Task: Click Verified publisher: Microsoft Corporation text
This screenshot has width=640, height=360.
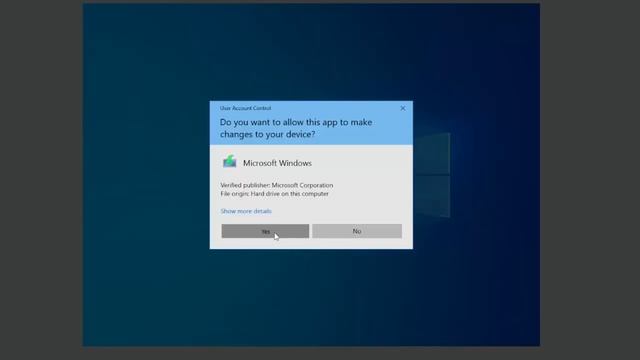Action: (x=277, y=185)
